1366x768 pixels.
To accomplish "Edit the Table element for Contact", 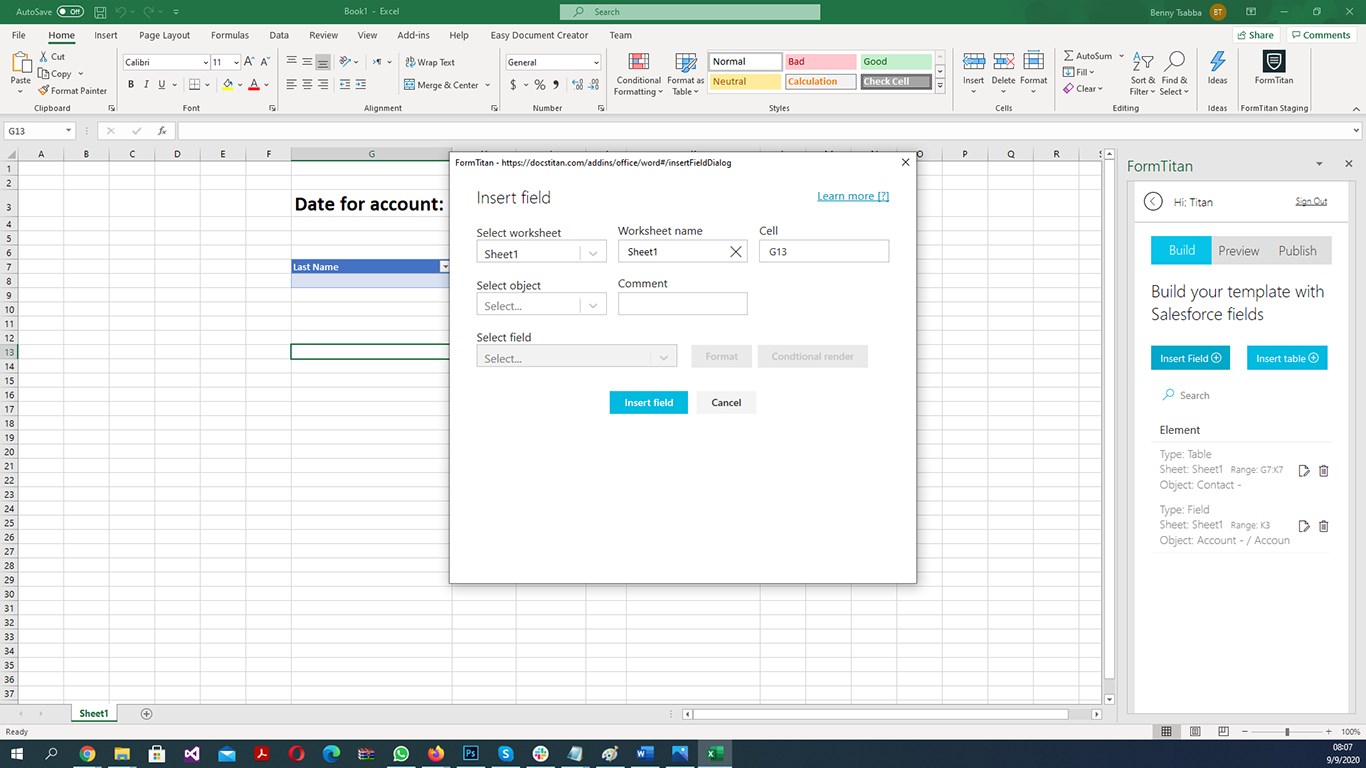I will point(1304,470).
